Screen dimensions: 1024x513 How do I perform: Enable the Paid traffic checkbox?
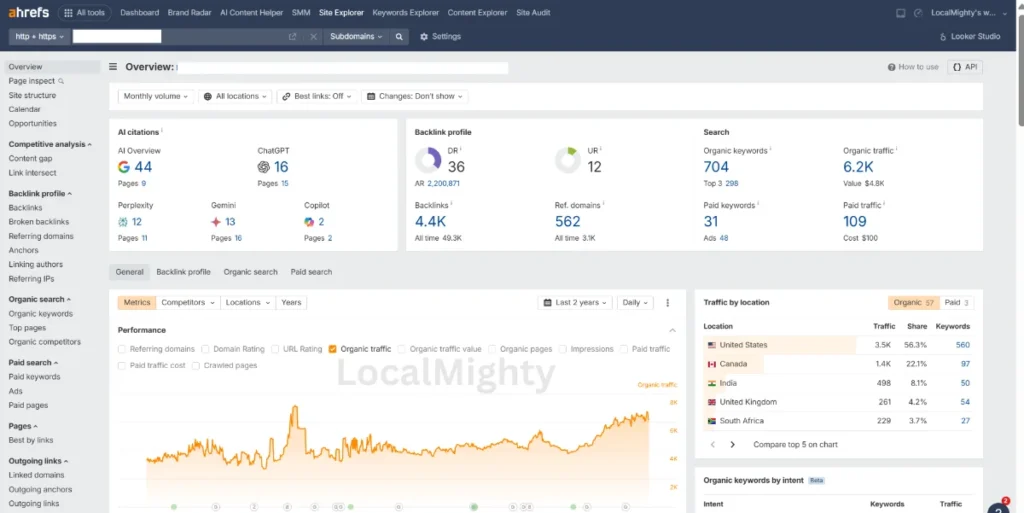624,349
